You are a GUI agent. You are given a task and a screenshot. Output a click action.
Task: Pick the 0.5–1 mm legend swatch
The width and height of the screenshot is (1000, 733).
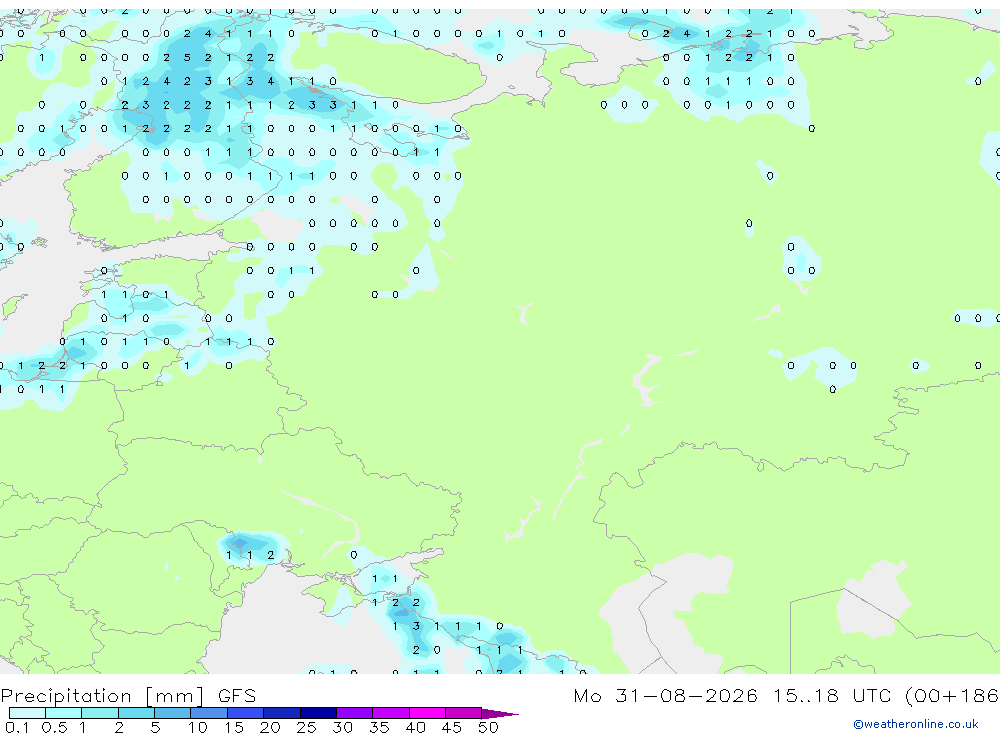(63, 713)
